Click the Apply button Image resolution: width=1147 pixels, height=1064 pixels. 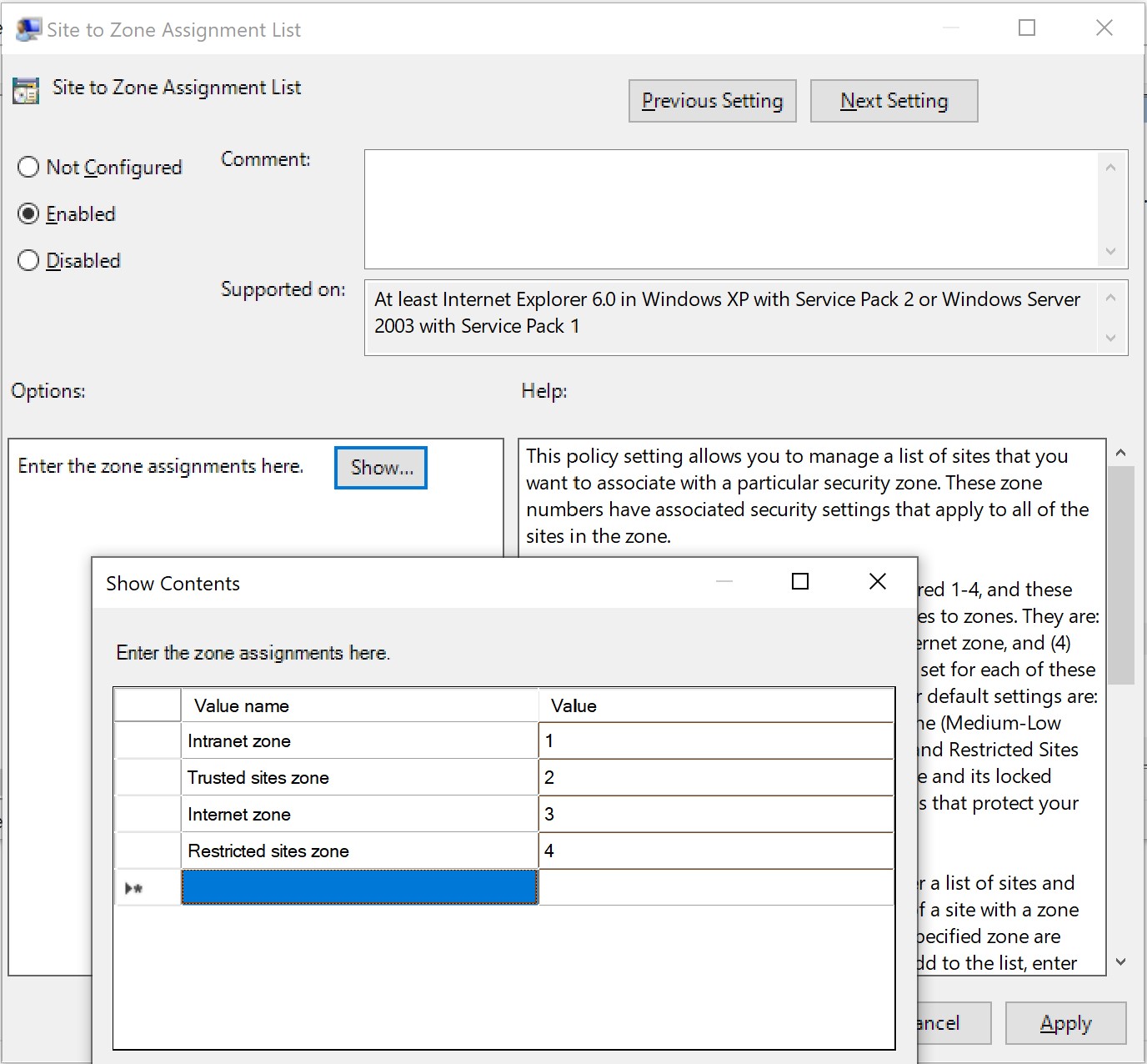pyautogui.click(x=1065, y=1023)
